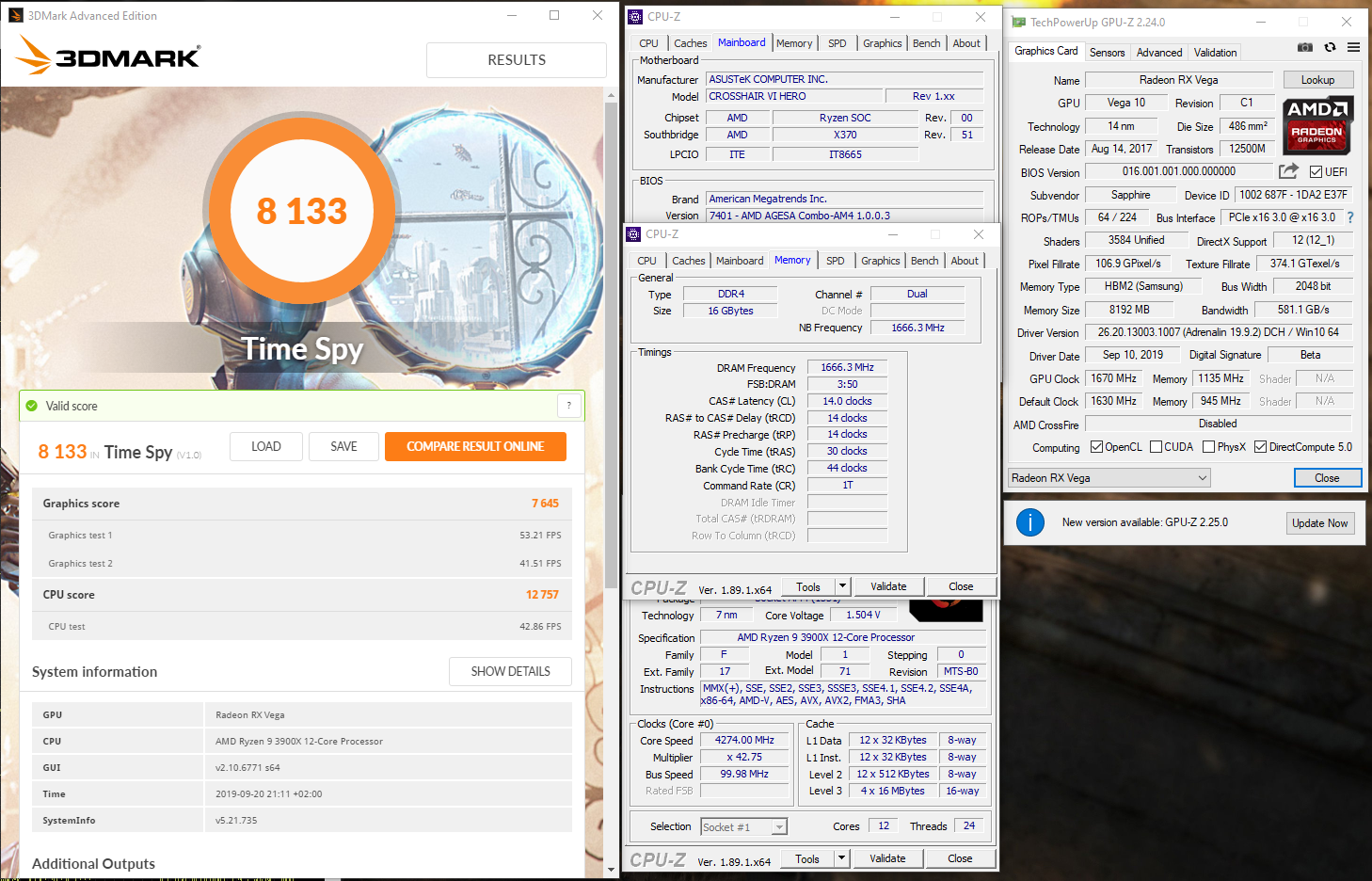Viewport: 1372px width, 881px height.
Task: Open Graphics tab in CPU-Z Memory window
Action: pos(880,261)
